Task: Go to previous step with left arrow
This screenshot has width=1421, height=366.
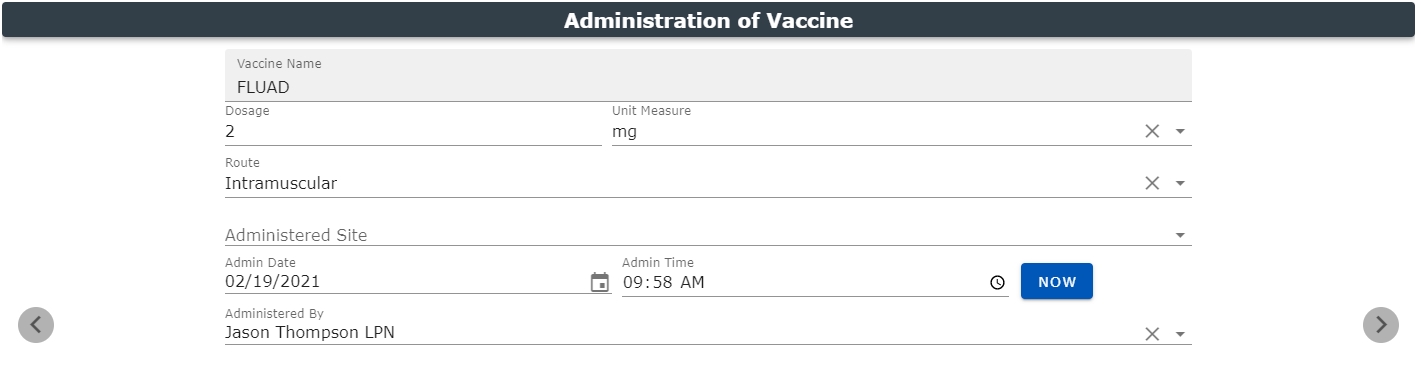Action: 36,325
